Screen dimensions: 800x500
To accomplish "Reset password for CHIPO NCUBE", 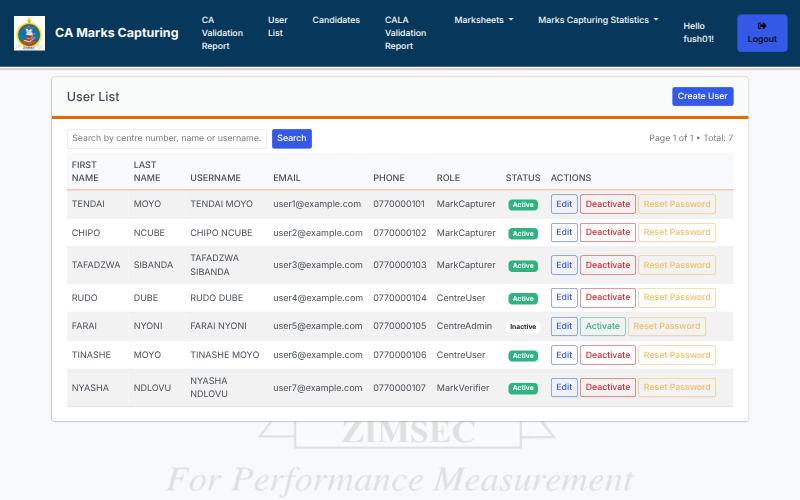I will [677, 232].
